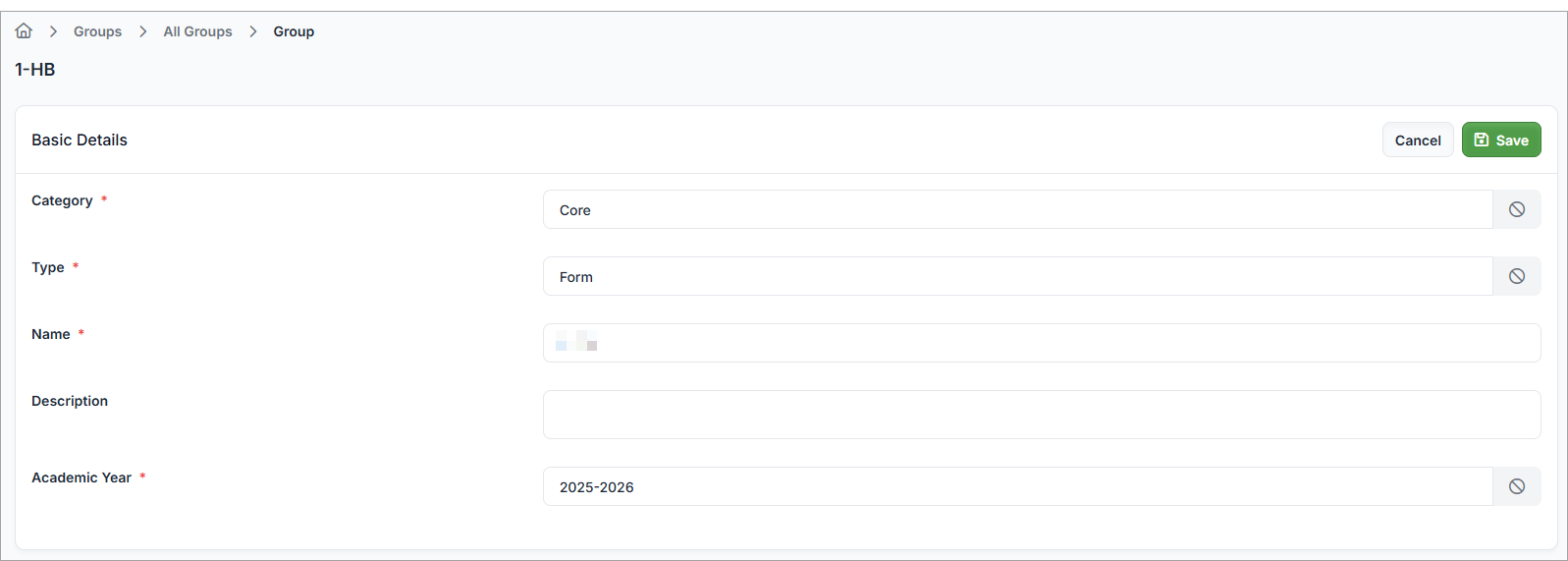Navigate to All Groups breadcrumb link

click(197, 31)
